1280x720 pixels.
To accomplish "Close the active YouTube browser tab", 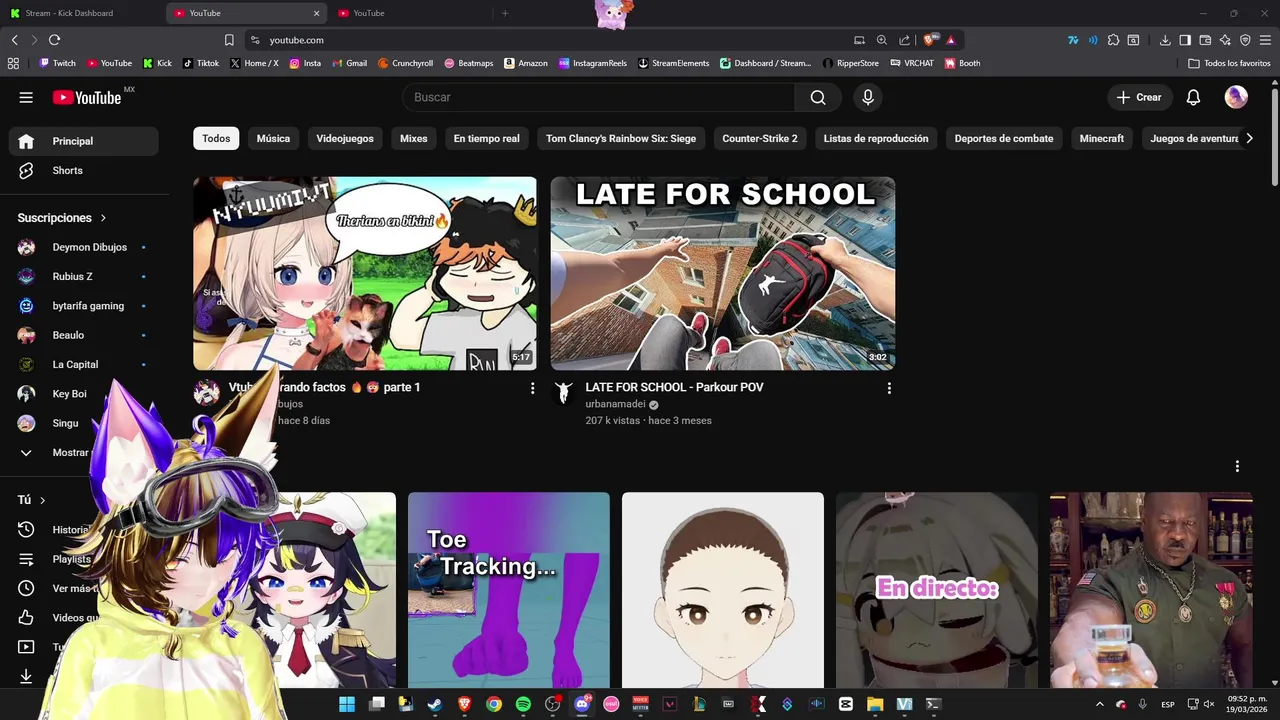I will [317, 13].
